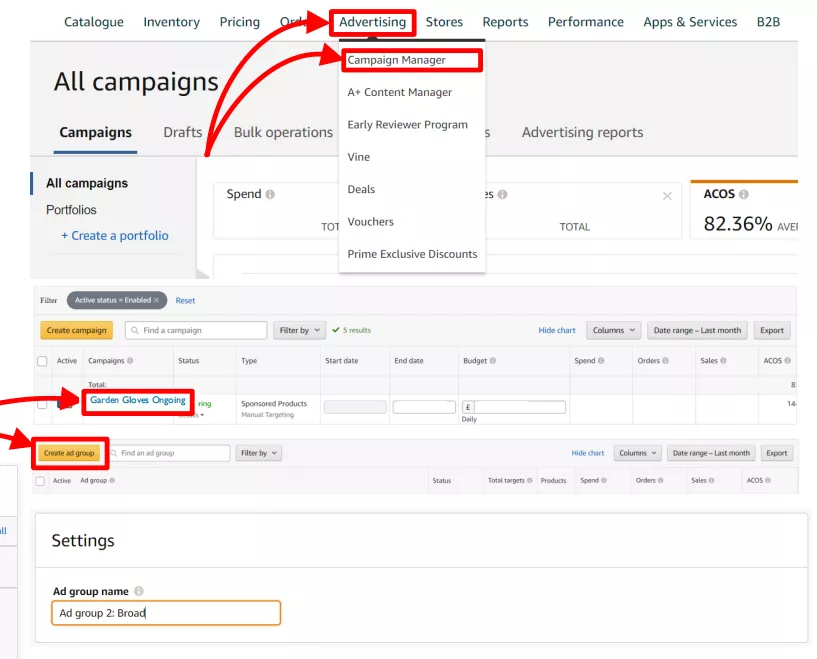Viewport: 817px width, 659px height.
Task: Click info icon beside campaign Sales column
Action: pos(723,360)
